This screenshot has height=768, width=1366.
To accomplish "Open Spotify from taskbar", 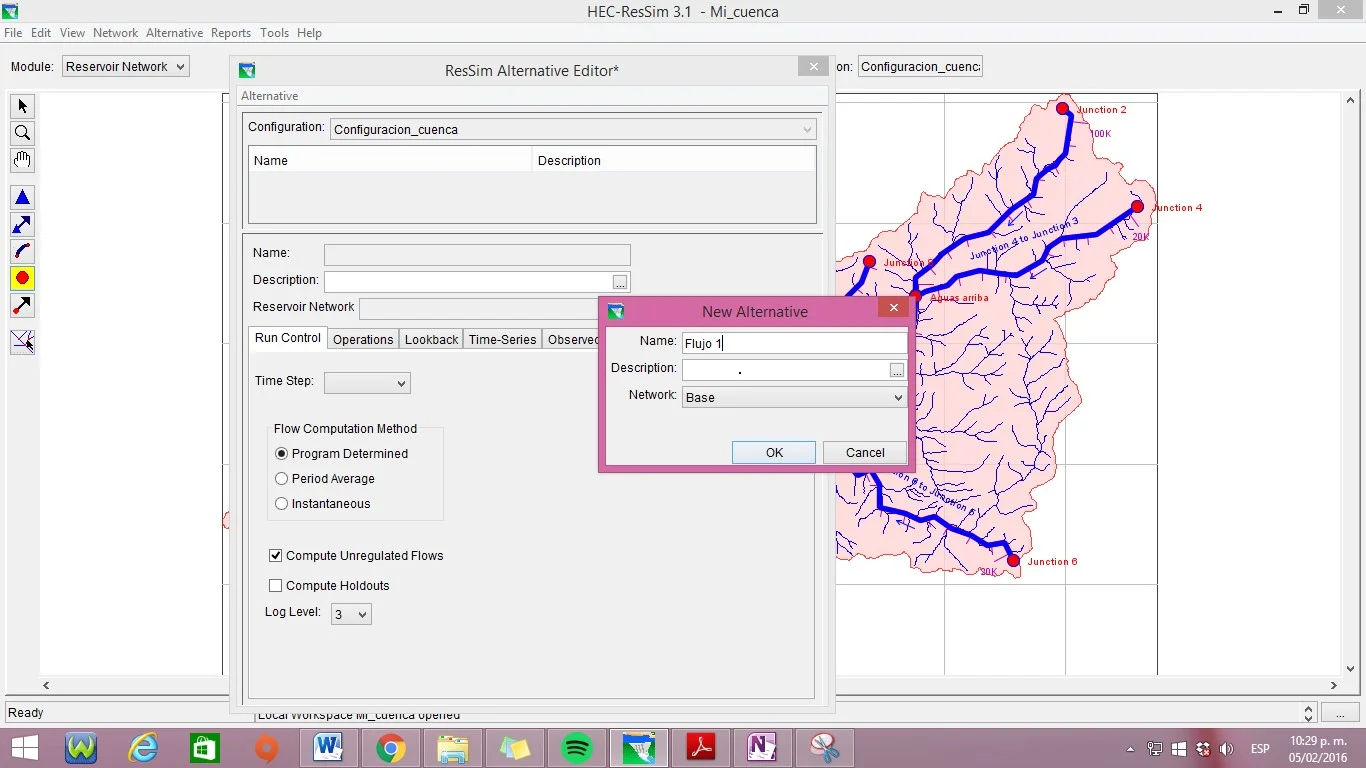I will point(576,748).
